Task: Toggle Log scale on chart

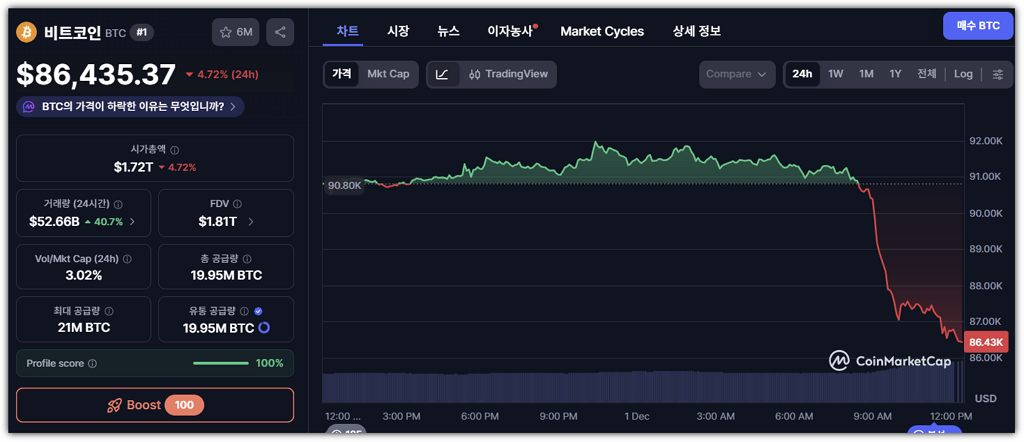Action: [963, 74]
